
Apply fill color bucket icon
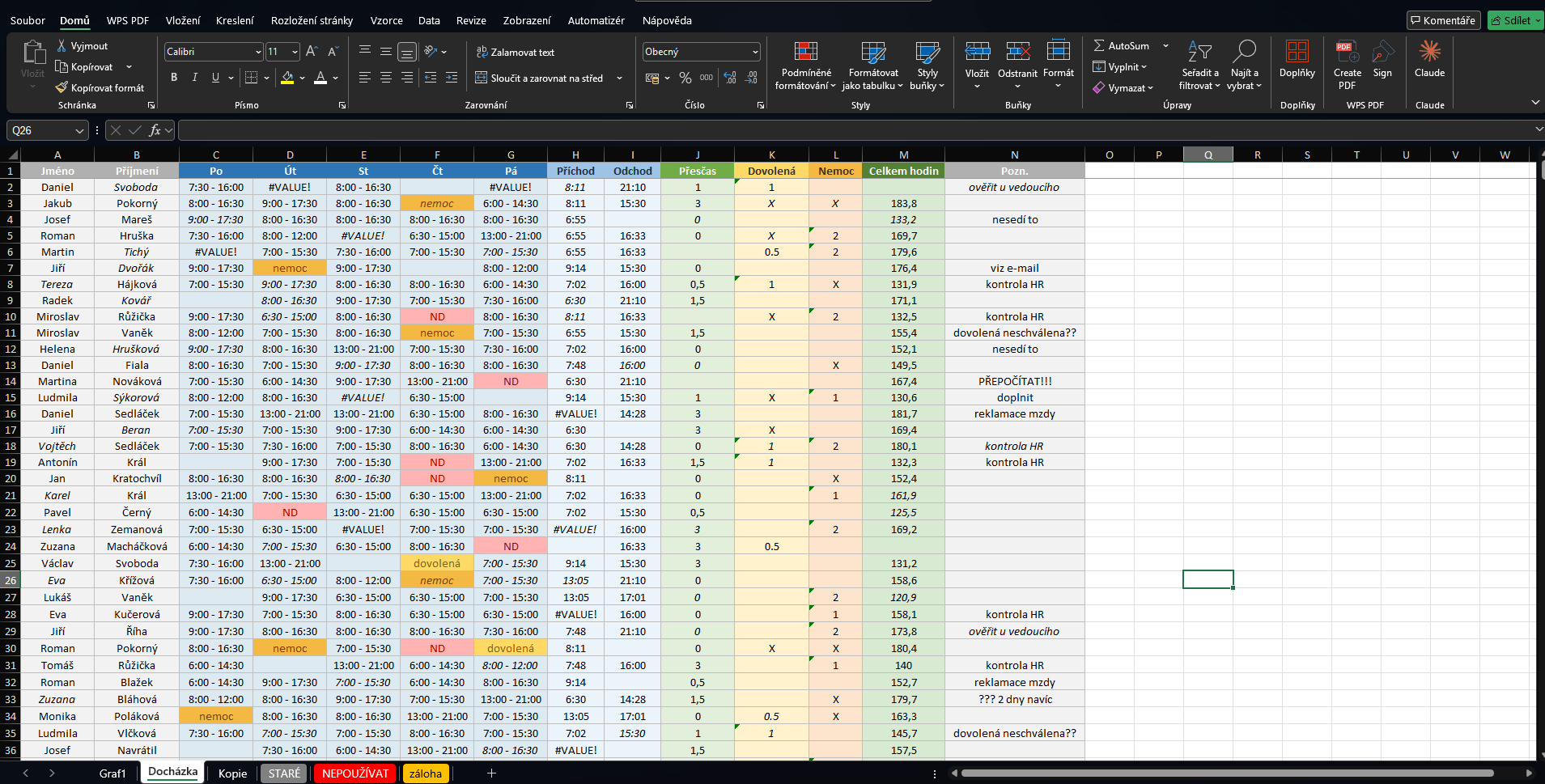pyautogui.click(x=287, y=78)
